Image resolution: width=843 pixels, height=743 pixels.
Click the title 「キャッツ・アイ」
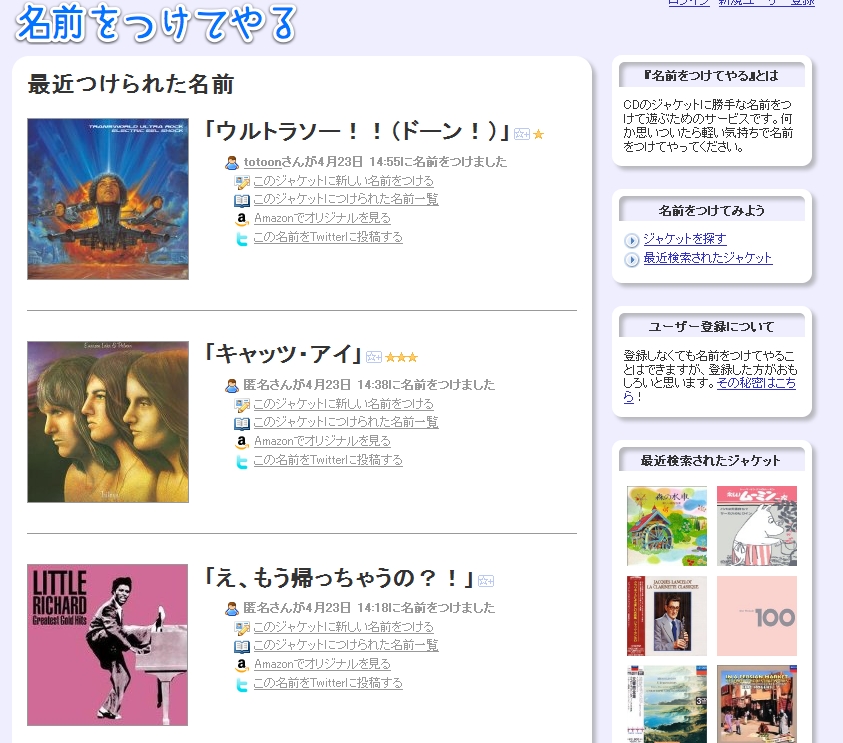coord(283,354)
